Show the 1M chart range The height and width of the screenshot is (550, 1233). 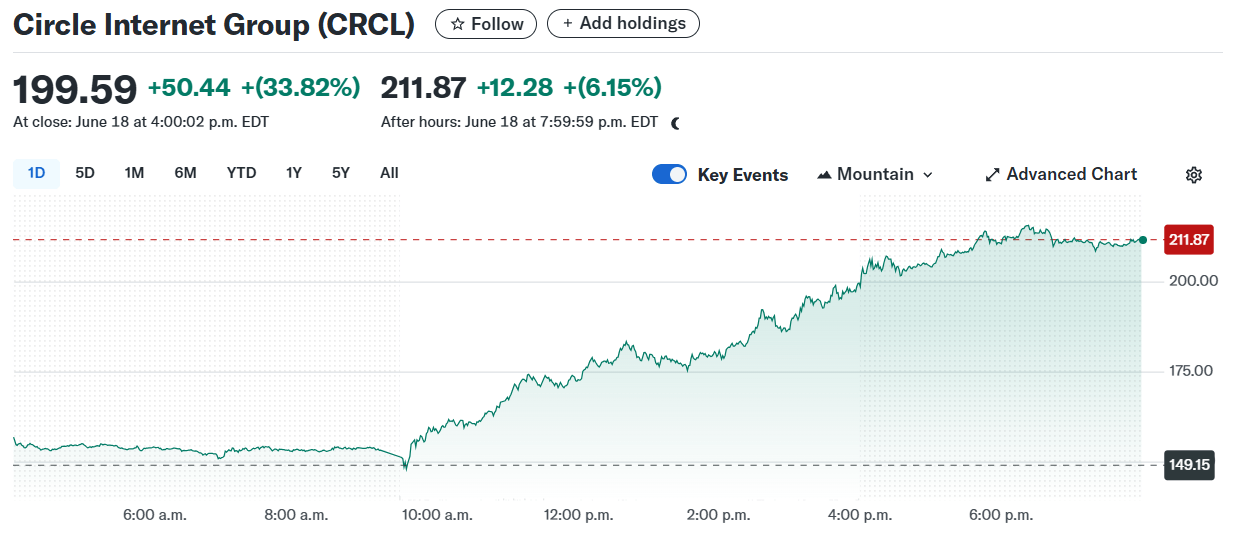tap(134, 173)
